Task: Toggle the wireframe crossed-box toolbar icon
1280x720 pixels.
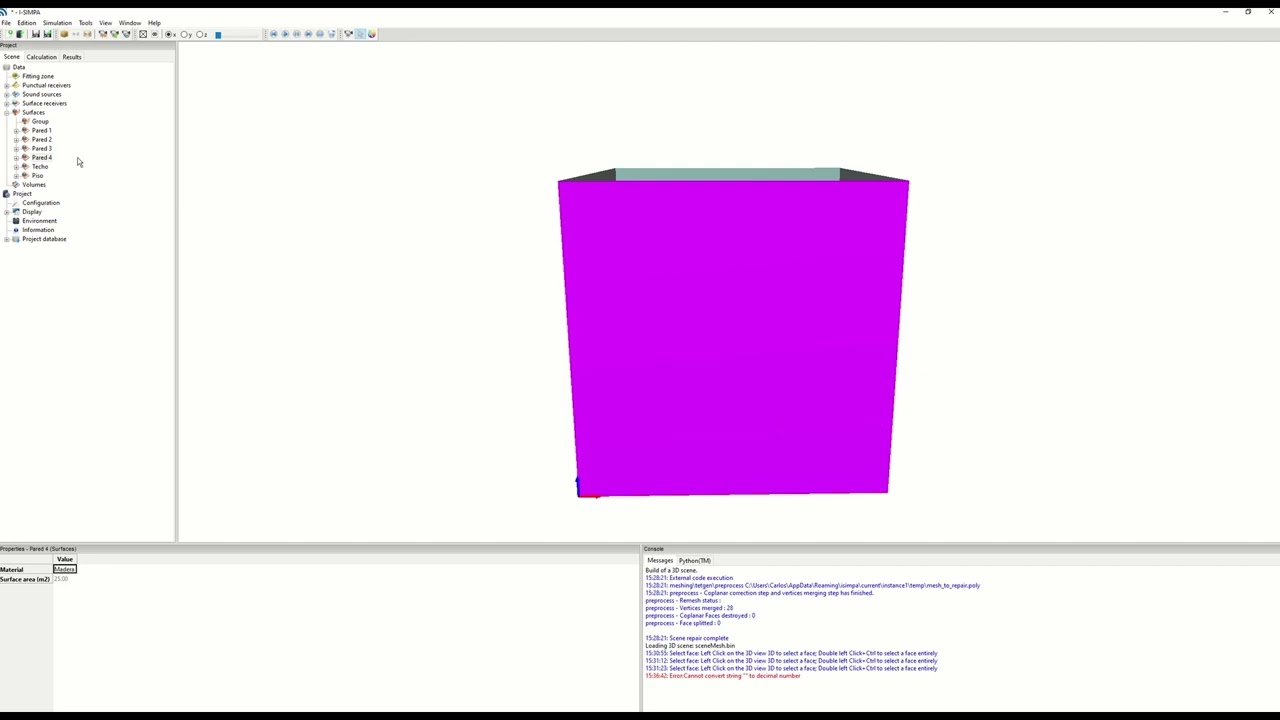Action: coord(143,34)
